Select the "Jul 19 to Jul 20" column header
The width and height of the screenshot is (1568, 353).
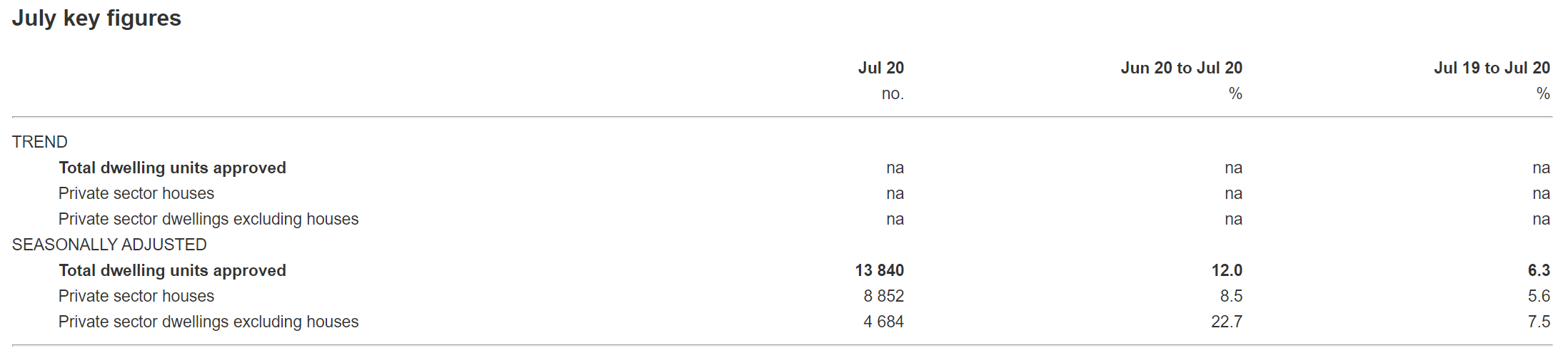tap(1492, 68)
